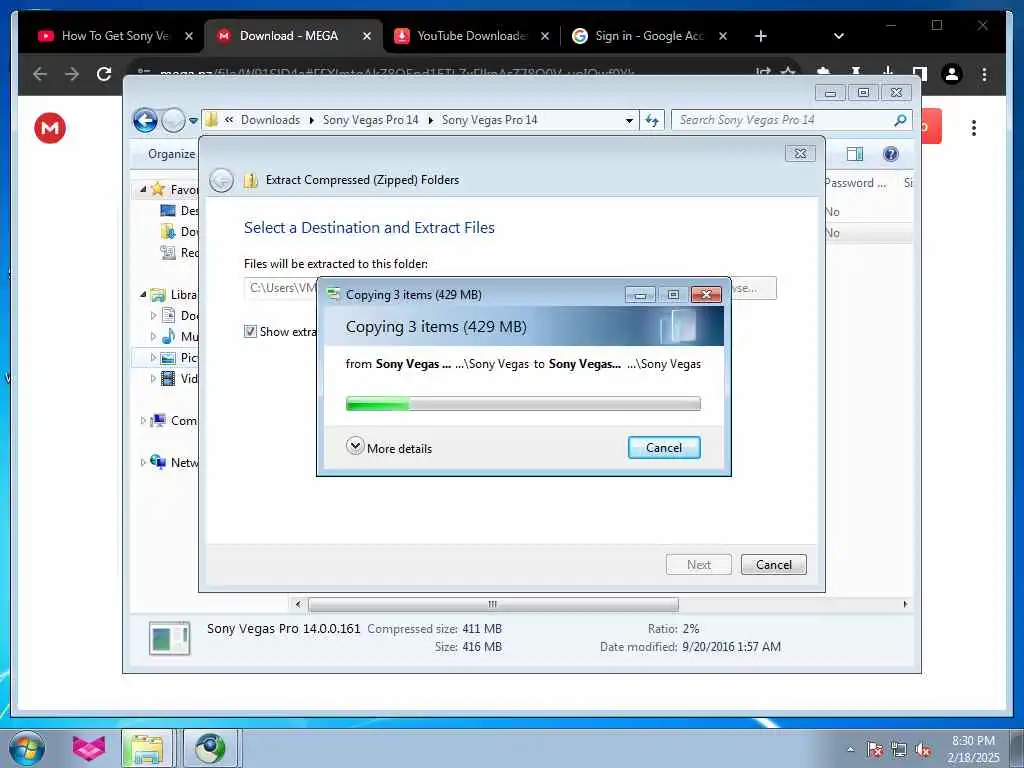This screenshot has height=768, width=1024.
Task: Open Explorer help icon
Action: point(890,154)
